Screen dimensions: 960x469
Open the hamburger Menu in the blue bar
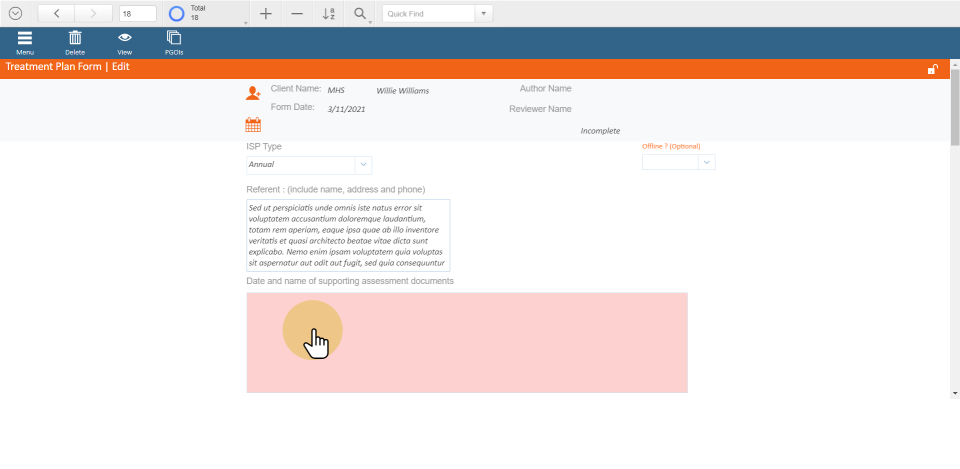coord(25,40)
